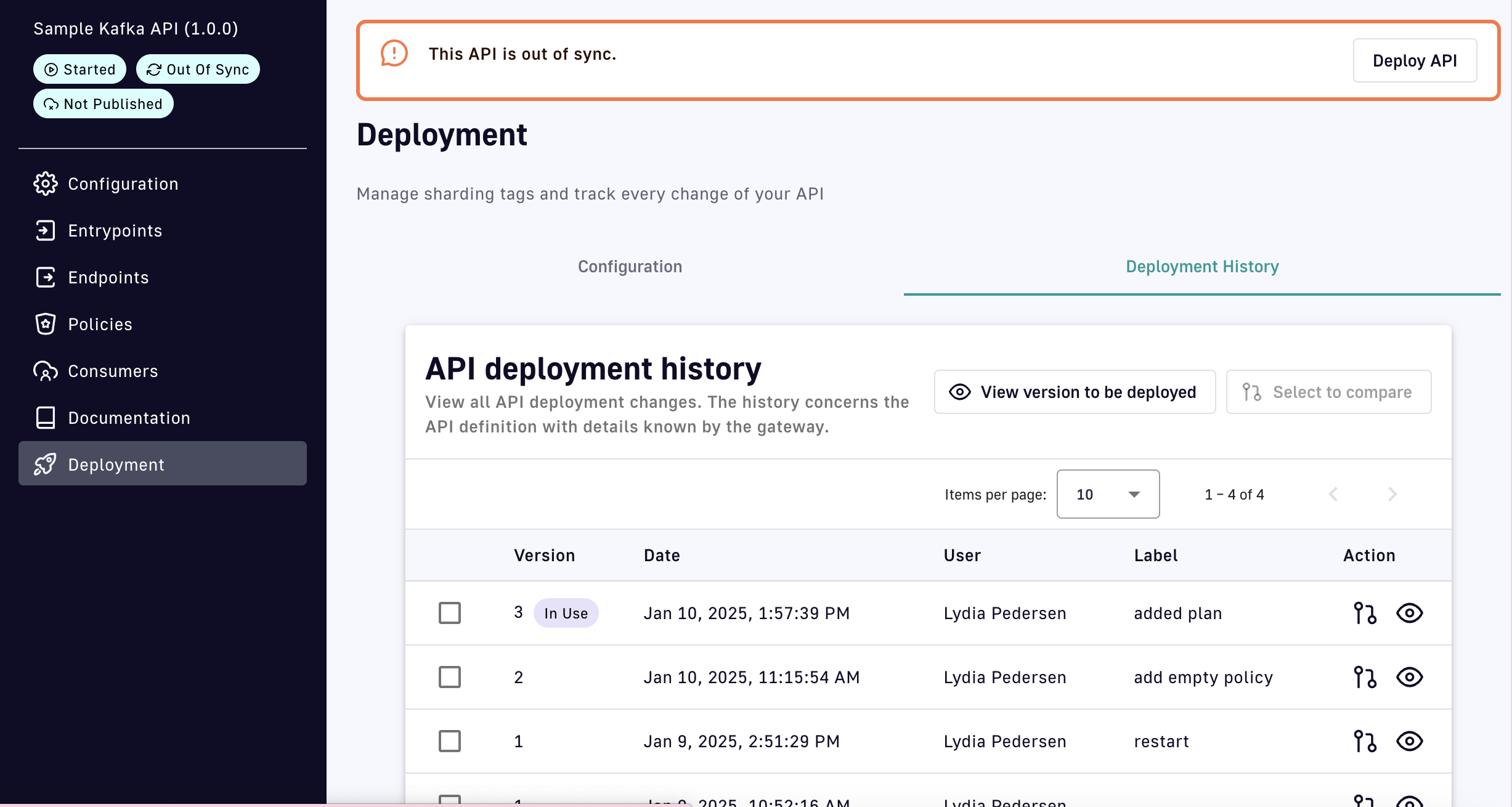Viewport: 1512px width, 807px height.
Task: Click the out-of-sync warning icon
Action: [x=394, y=54]
